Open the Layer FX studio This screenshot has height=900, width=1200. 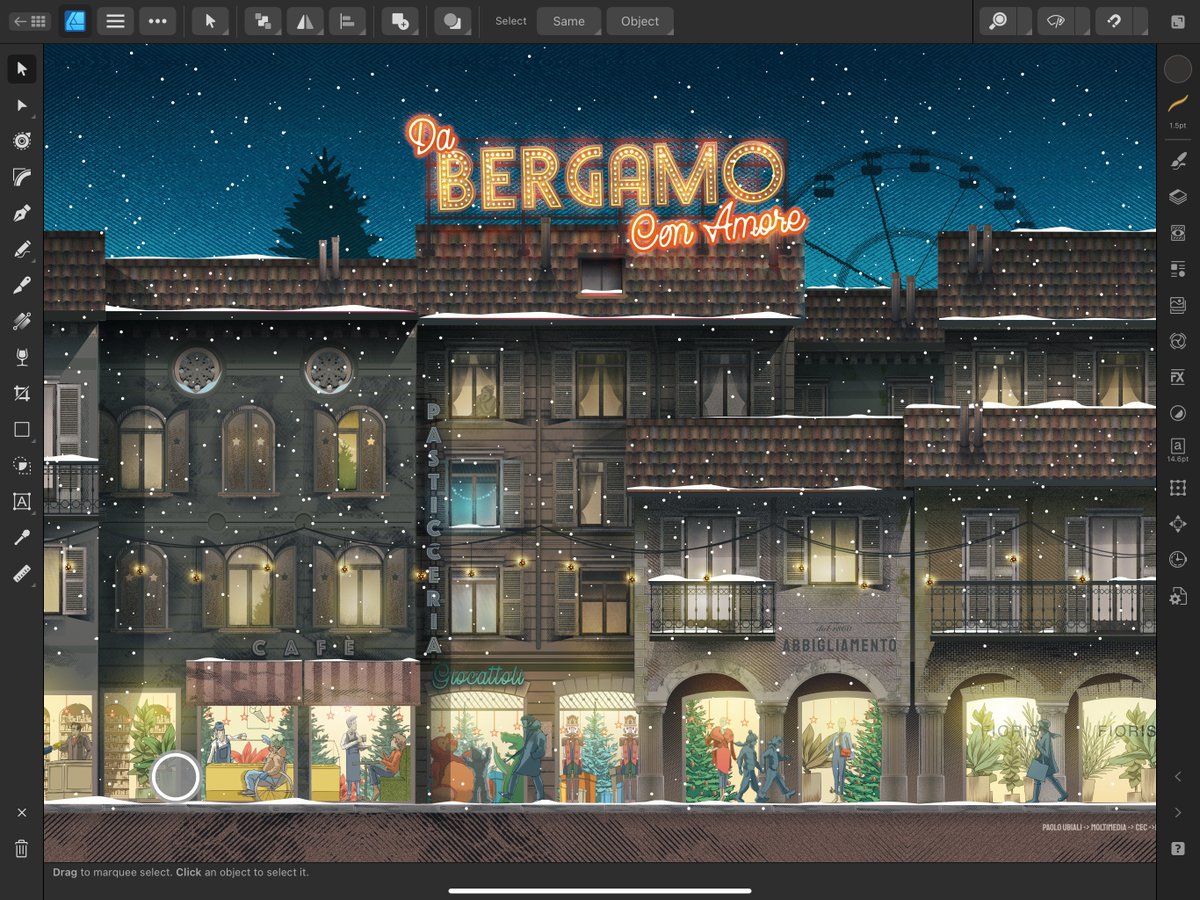tap(1178, 377)
